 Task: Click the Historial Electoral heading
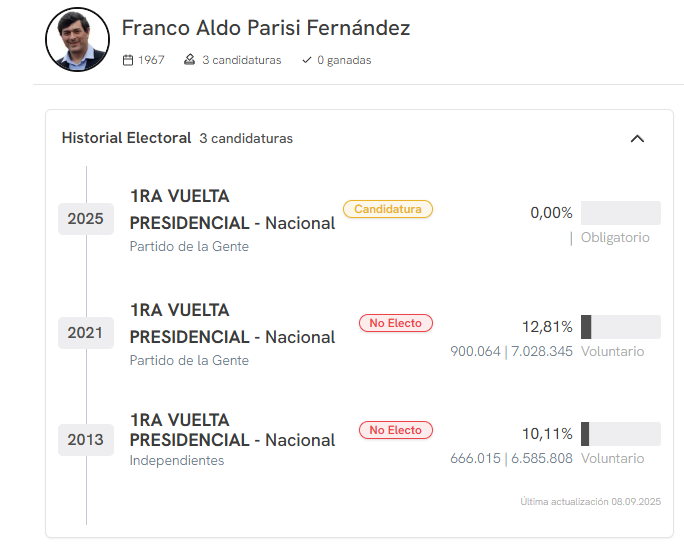click(126, 138)
